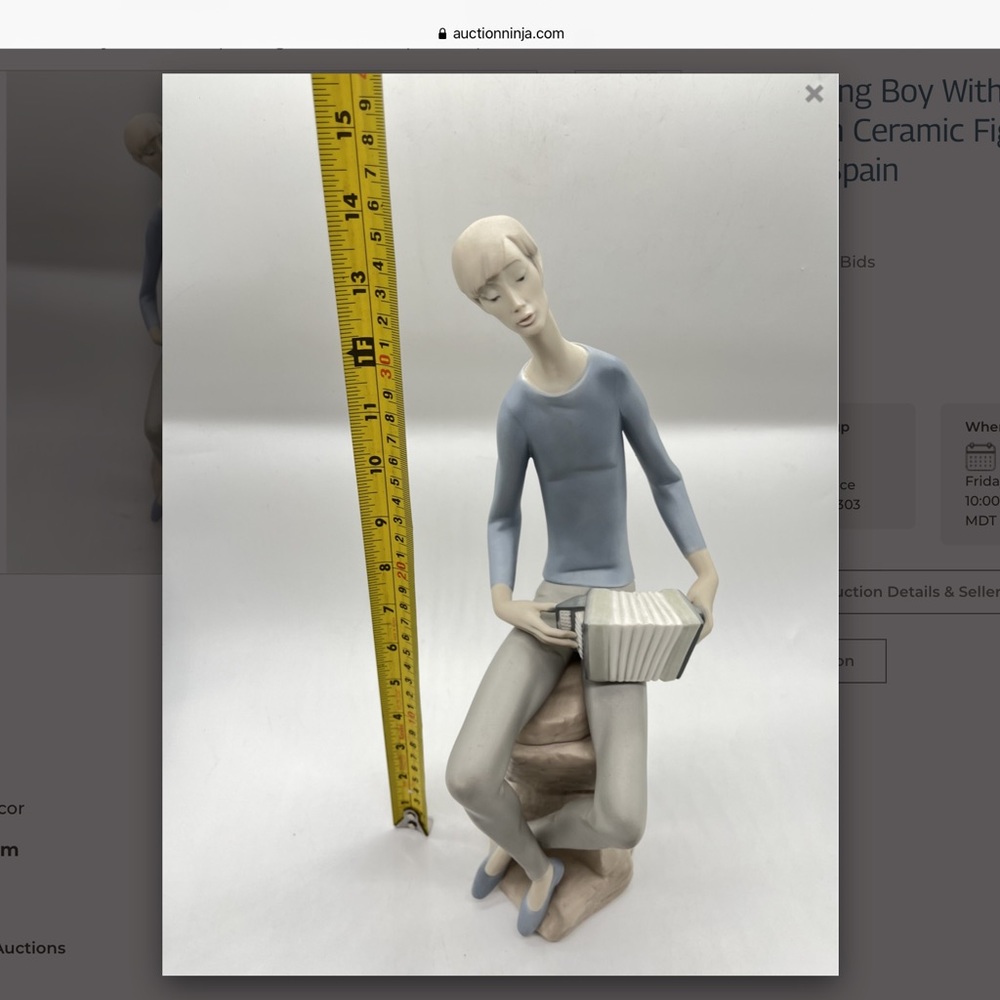Screen dimensions: 1000x1000
Task: Click the outlined button ending in 'on'
Action: [x=862, y=661]
